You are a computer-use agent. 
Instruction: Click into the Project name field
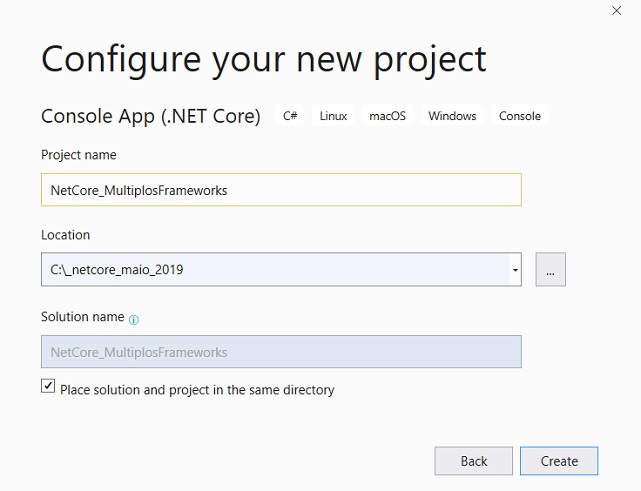pyautogui.click(x=281, y=190)
